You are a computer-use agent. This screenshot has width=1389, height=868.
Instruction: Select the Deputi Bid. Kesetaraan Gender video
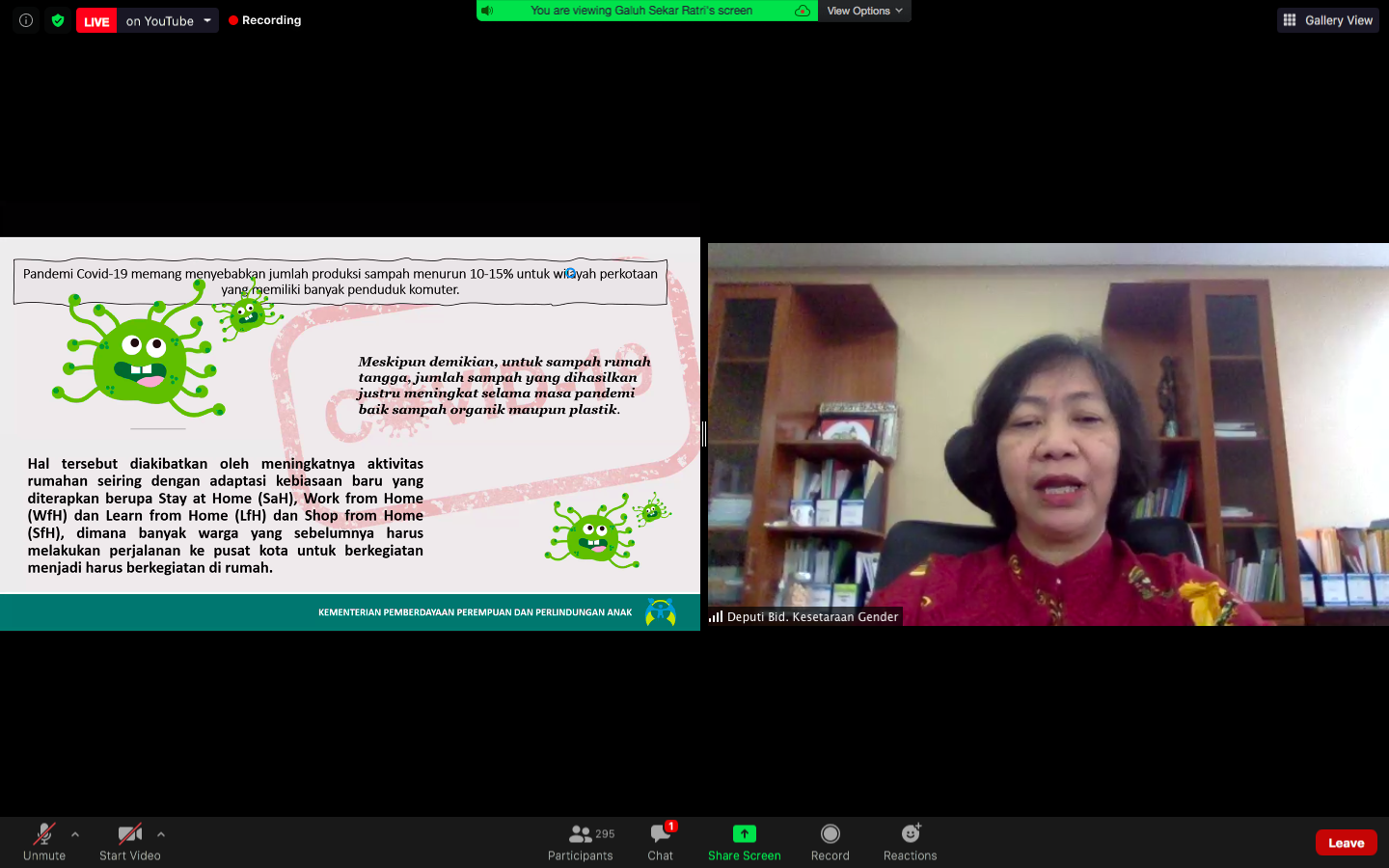(1048, 434)
